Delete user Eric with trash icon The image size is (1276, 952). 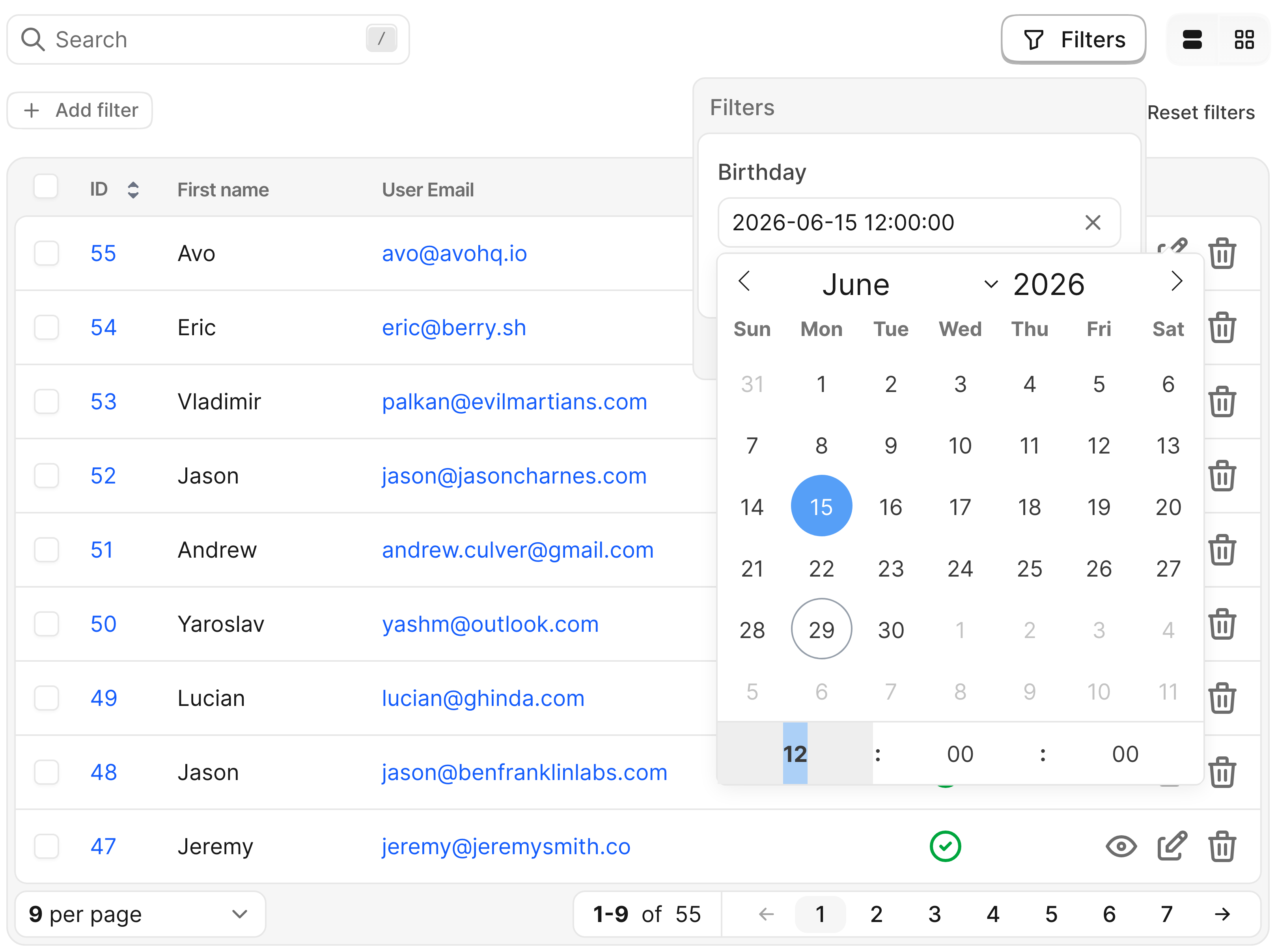pos(1222,327)
